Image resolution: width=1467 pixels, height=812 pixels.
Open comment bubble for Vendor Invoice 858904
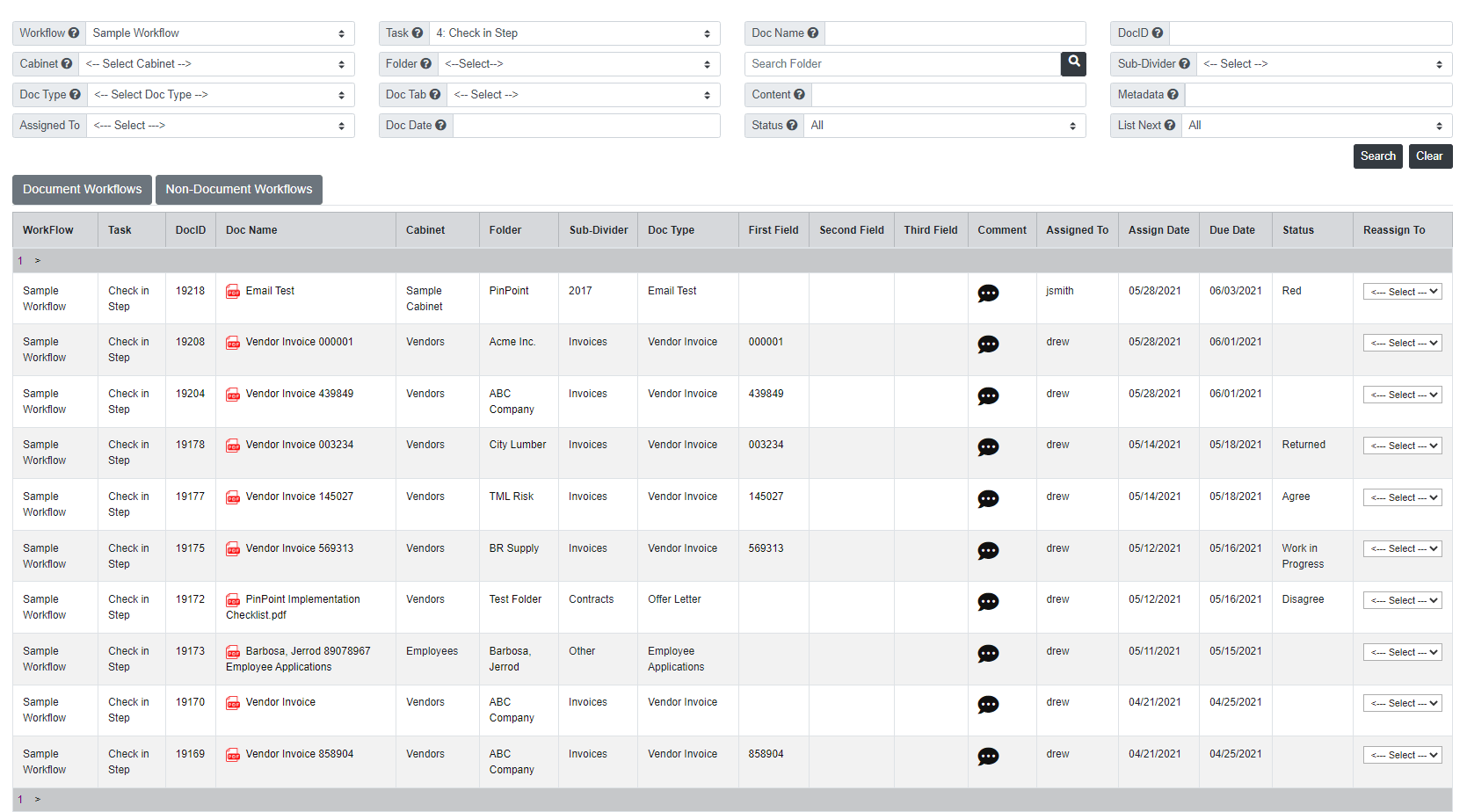click(x=988, y=757)
